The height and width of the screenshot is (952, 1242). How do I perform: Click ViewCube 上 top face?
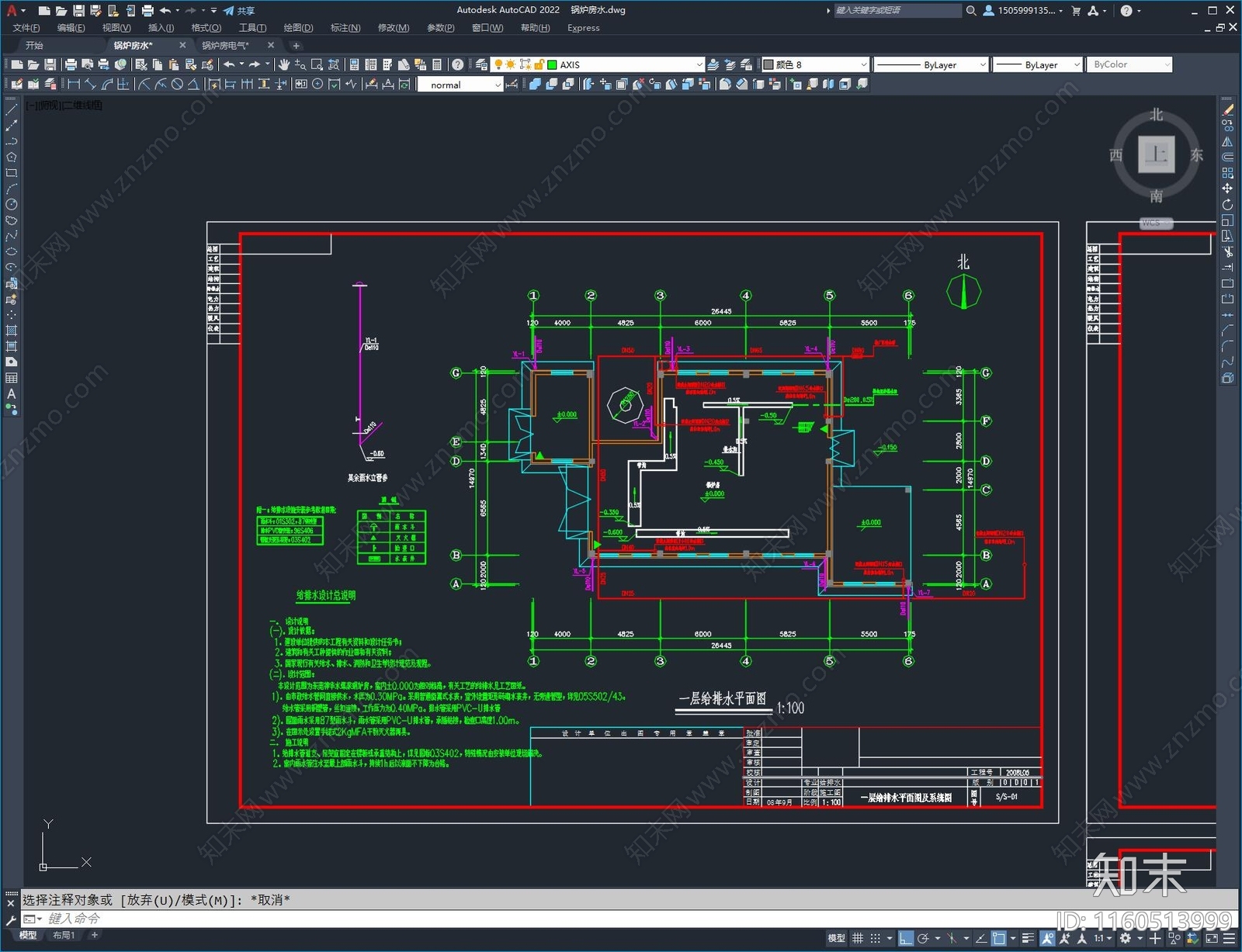tap(1157, 154)
